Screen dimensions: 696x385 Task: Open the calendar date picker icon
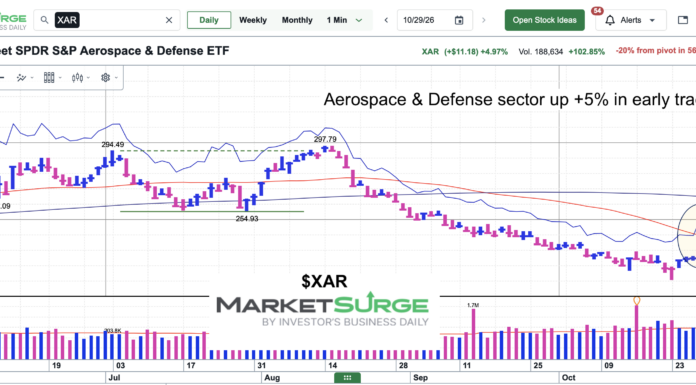(459, 20)
